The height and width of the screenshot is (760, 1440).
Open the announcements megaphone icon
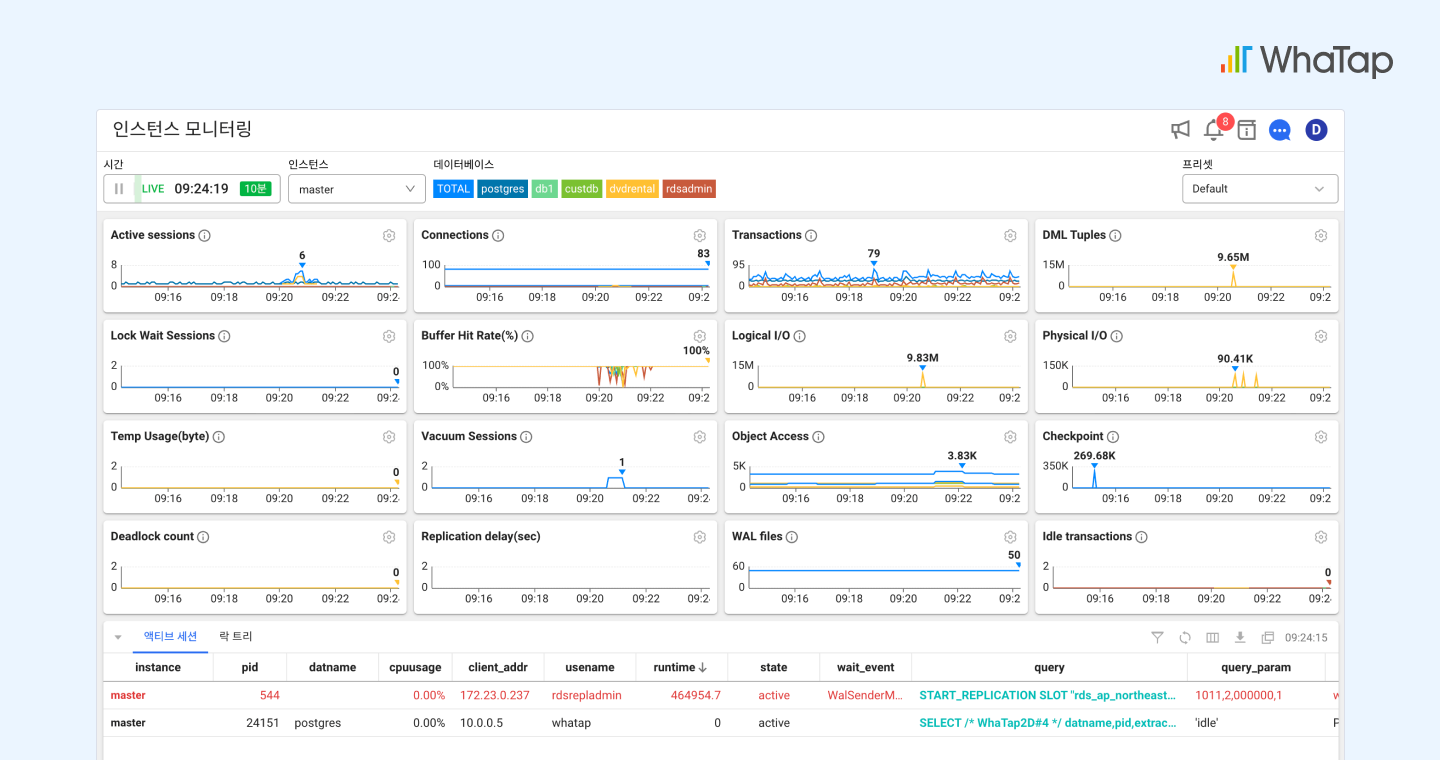coord(1181,130)
